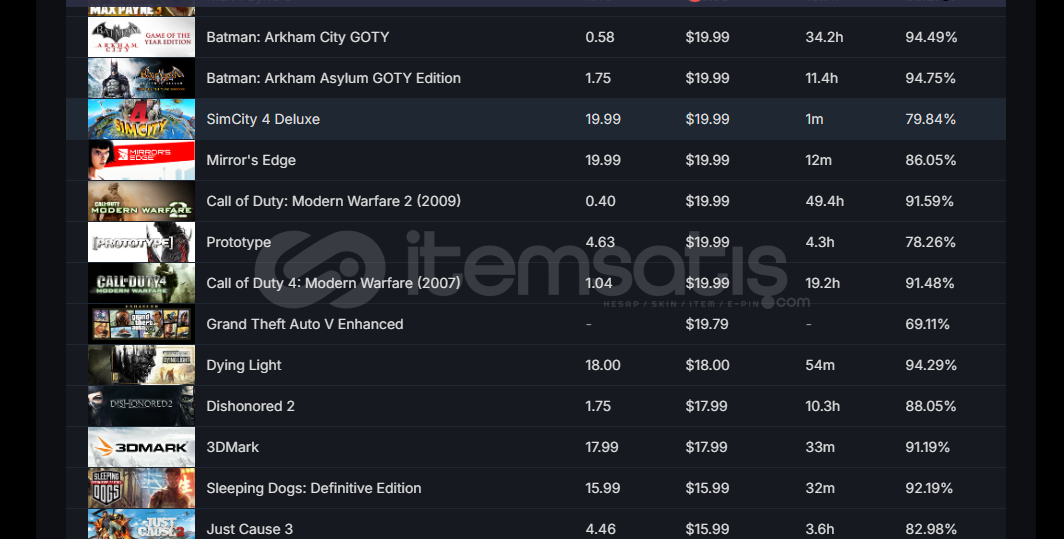
Task: Click Call of Duty: Modern Warfare 2 (2009) title
Action: coord(333,201)
